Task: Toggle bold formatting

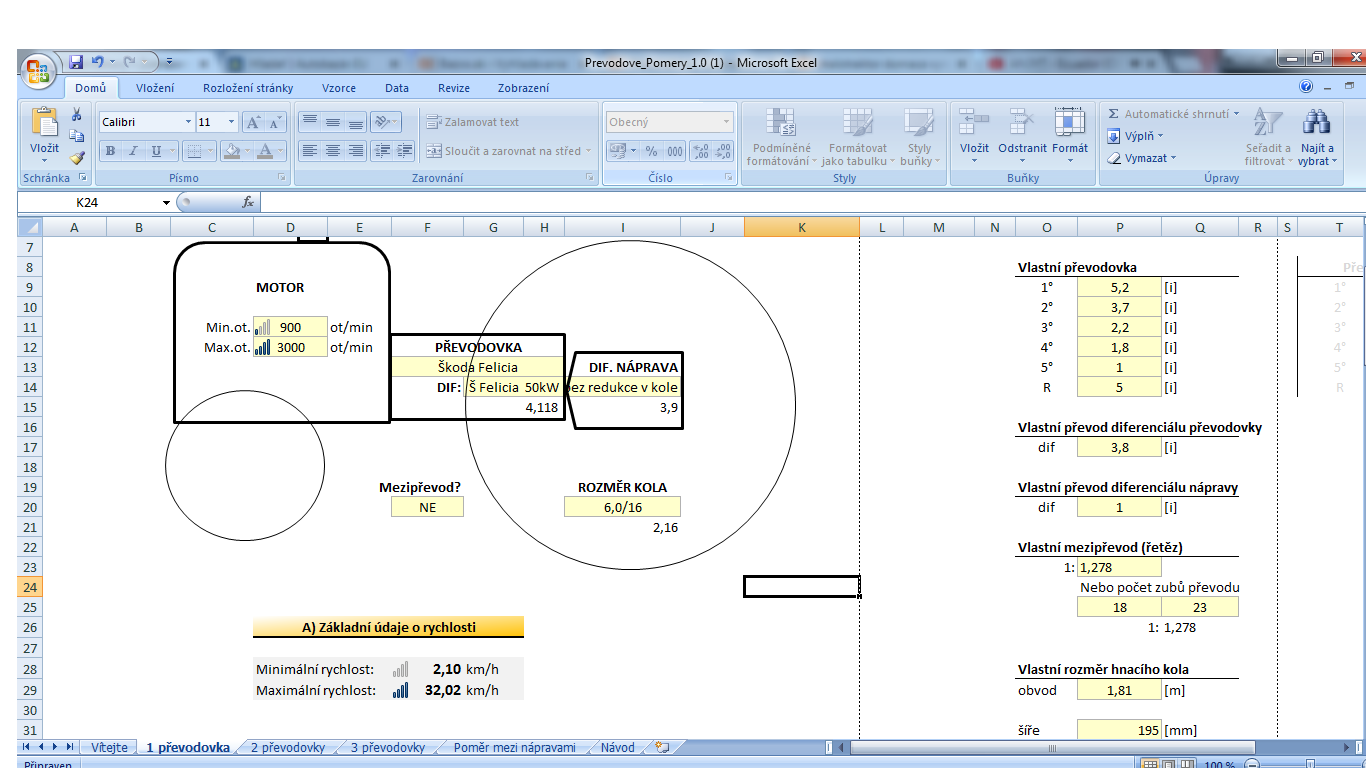Action: pyautogui.click(x=110, y=151)
